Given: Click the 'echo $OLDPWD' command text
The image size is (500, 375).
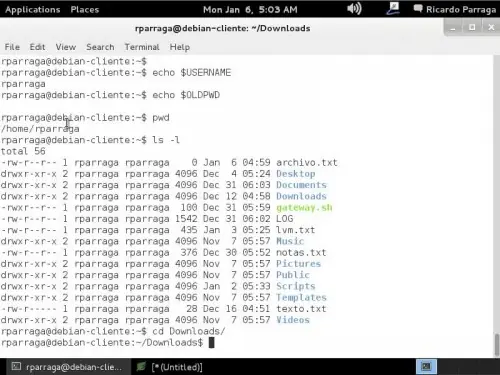Looking at the screenshot, I should (186, 95).
